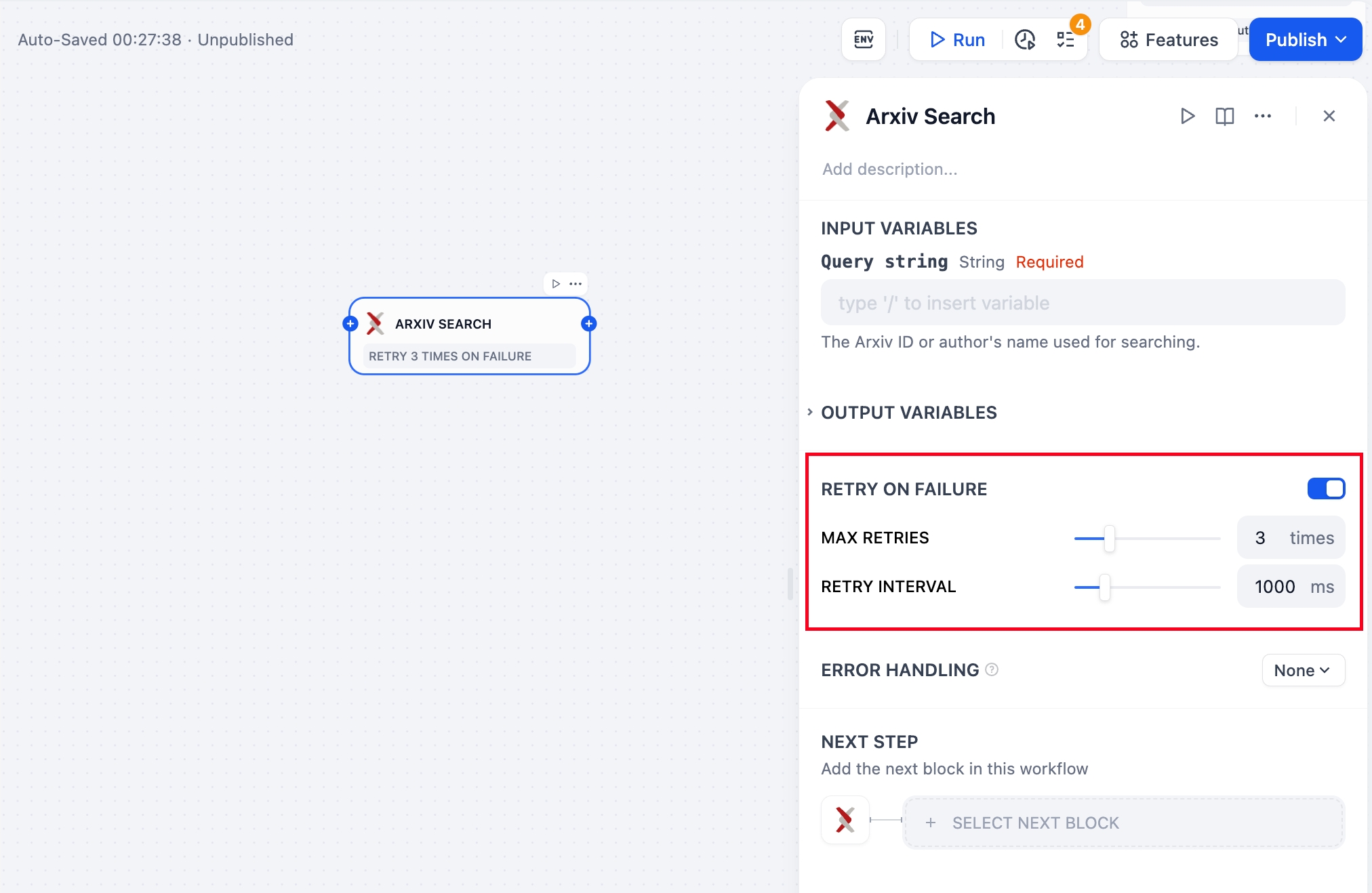The image size is (1372, 893).
Task: Open the help book icon in panel
Action: [1224, 116]
